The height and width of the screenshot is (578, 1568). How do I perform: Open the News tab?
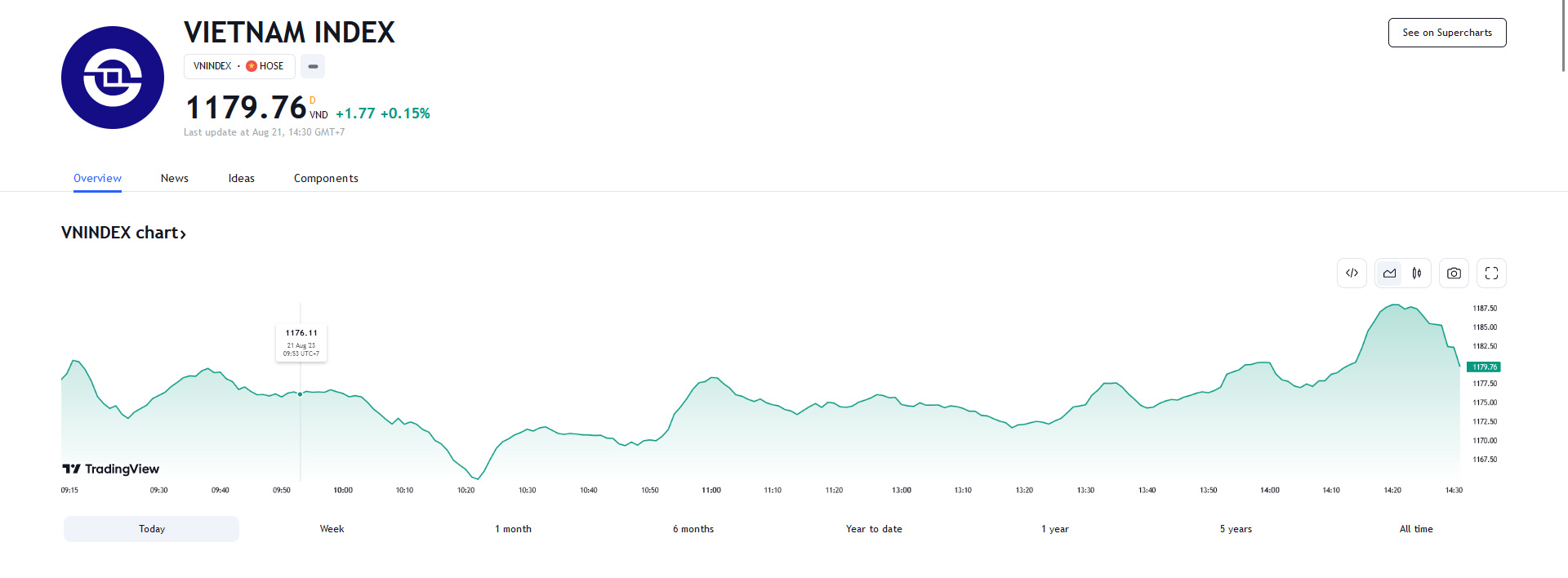pyautogui.click(x=174, y=179)
